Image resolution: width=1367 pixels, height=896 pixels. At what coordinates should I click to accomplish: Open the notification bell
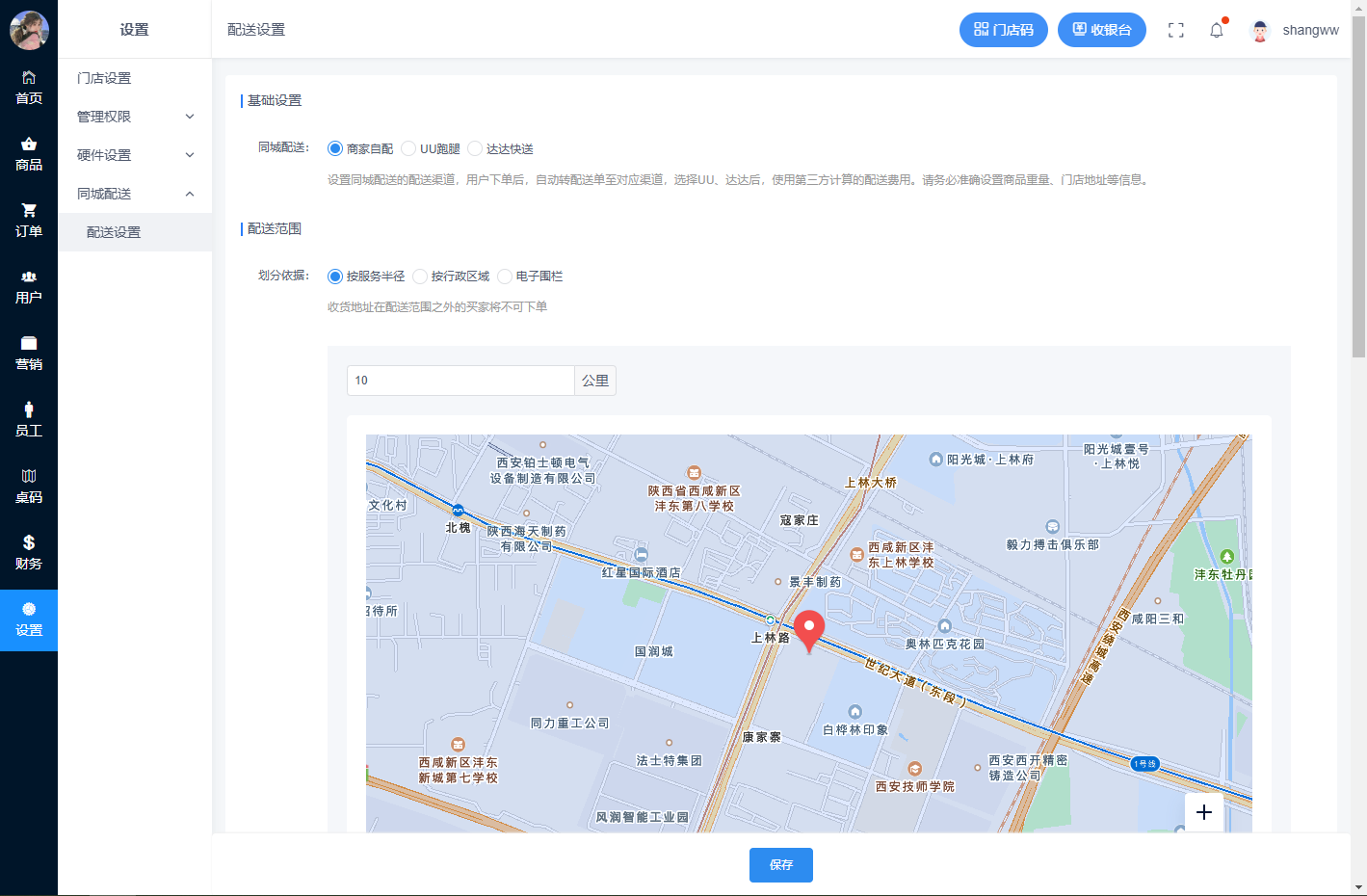pos(1217,30)
